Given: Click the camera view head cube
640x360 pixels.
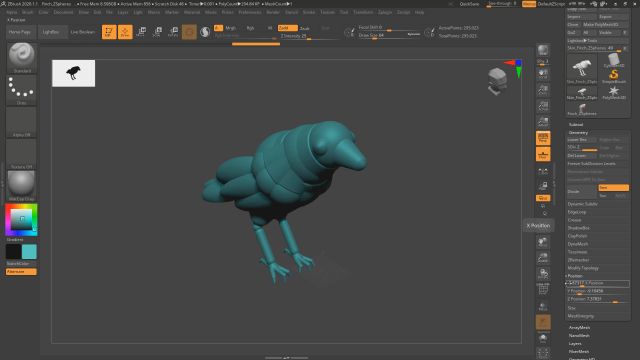Looking at the screenshot, I should tap(497, 81).
